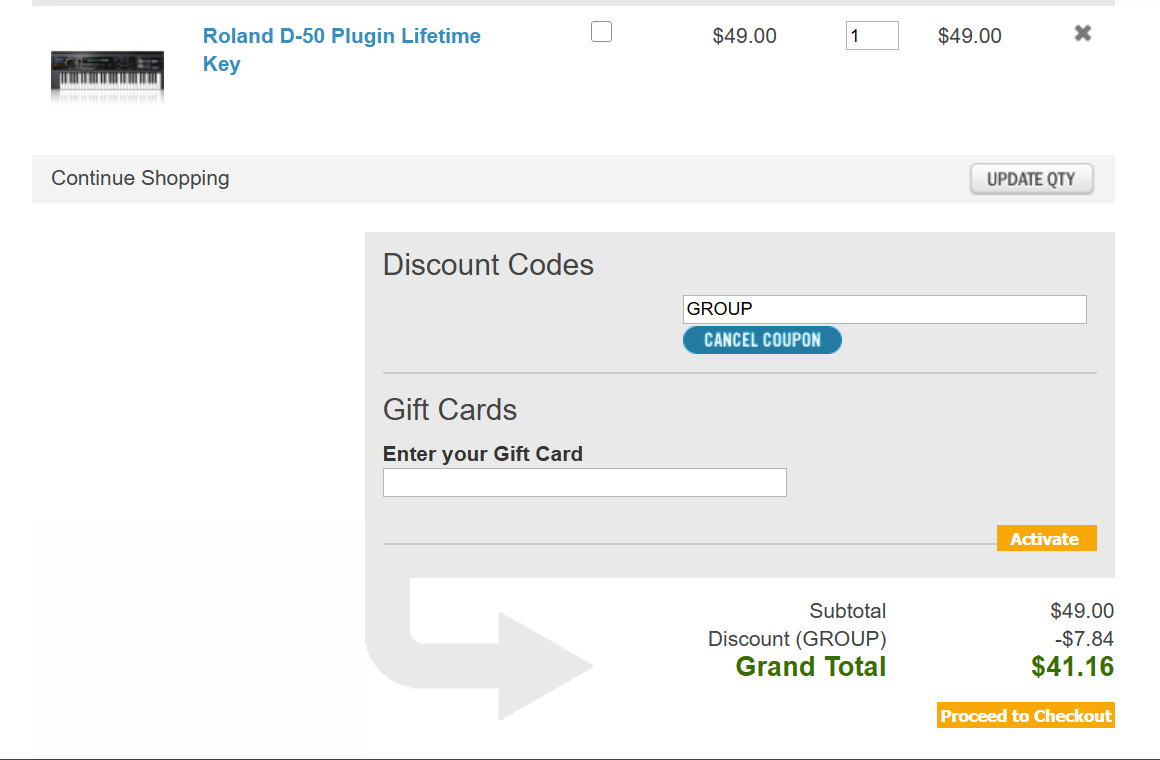Go to Continue Shopping
The height and width of the screenshot is (760, 1160).
point(140,178)
